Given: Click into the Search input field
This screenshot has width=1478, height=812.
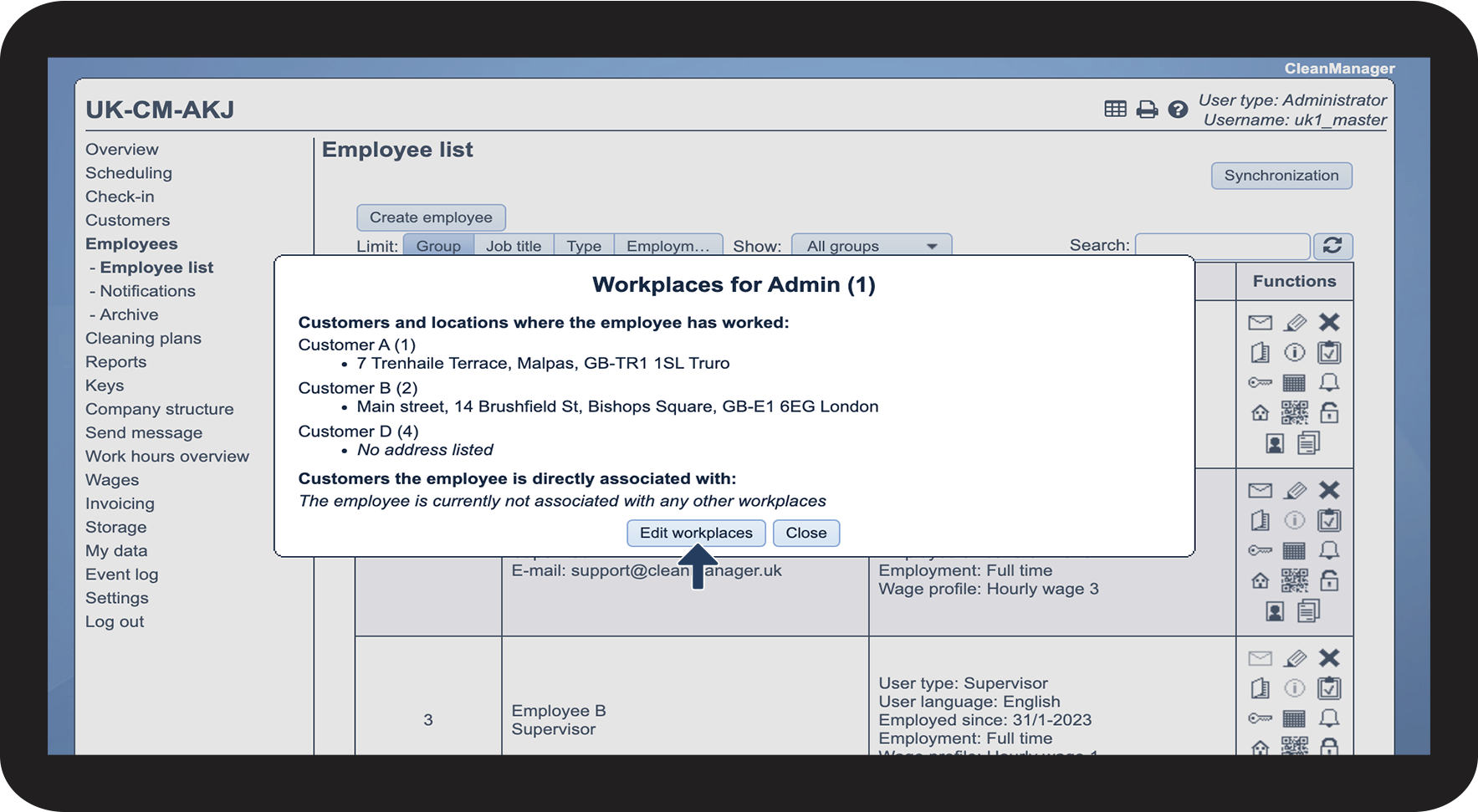Looking at the screenshot, I should coord(1222,246).
